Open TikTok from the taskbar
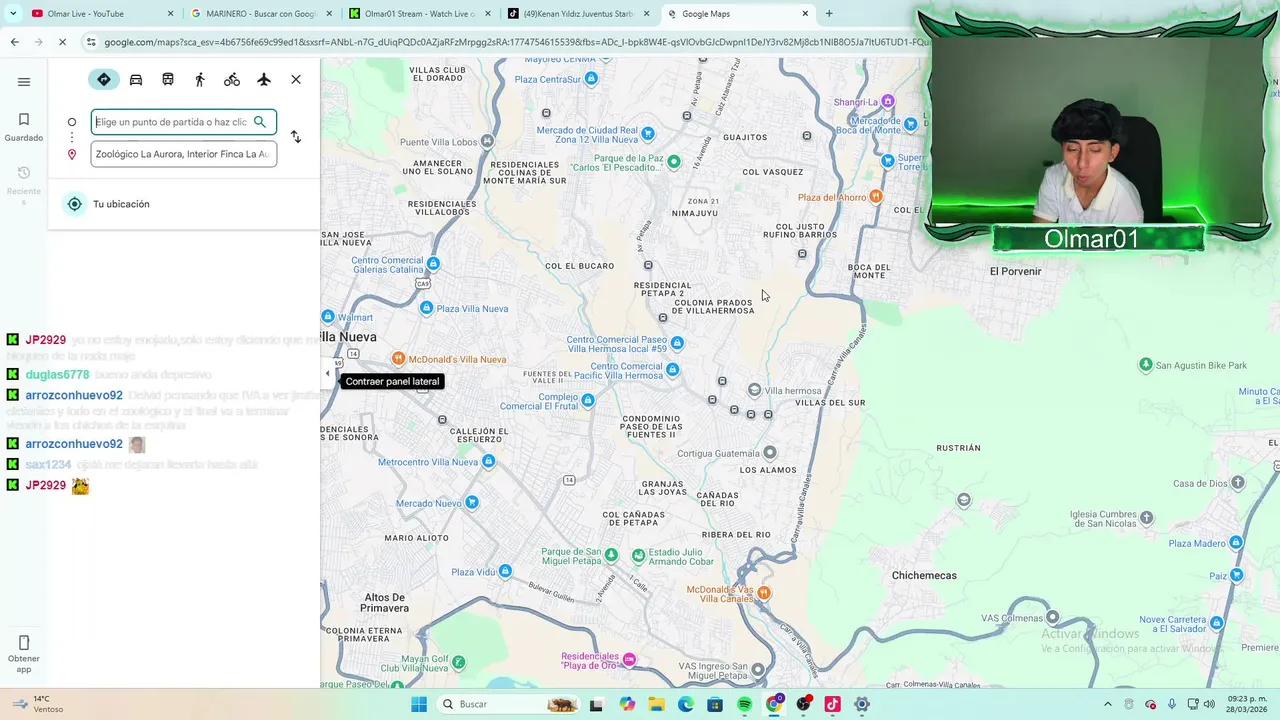 (832, 704)
